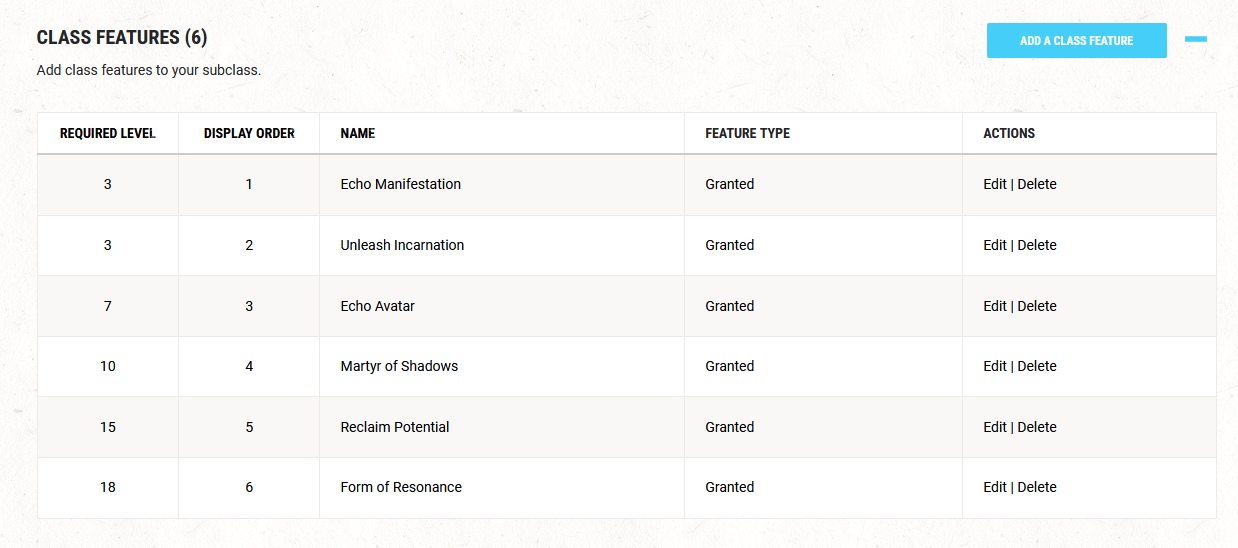The height and width of the screenshot is (548, 1238).
Task: Edit the Martyr of Shadows feature
Action: (994, 366)
